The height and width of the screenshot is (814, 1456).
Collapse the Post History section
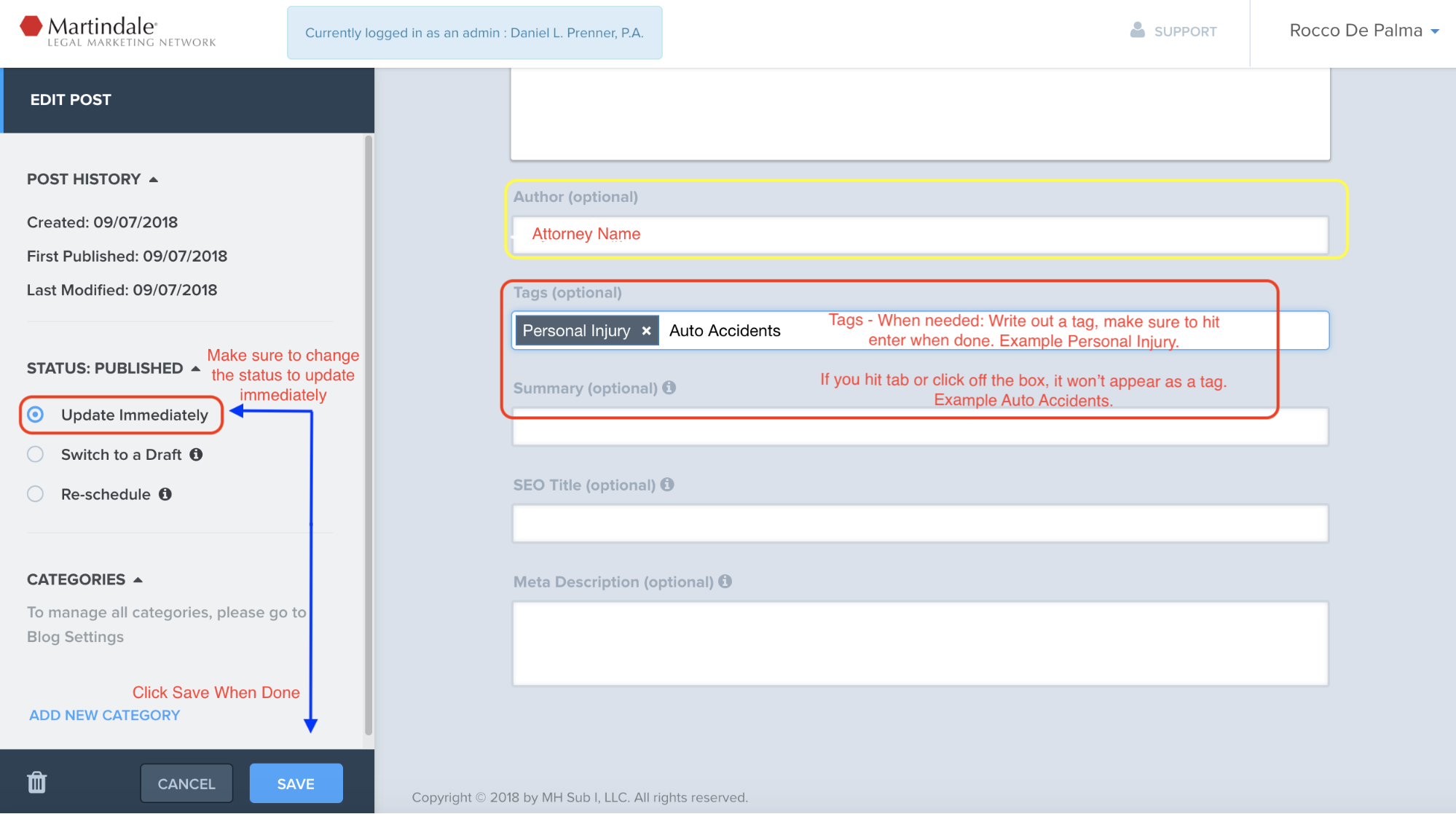(x=154, y=179)
